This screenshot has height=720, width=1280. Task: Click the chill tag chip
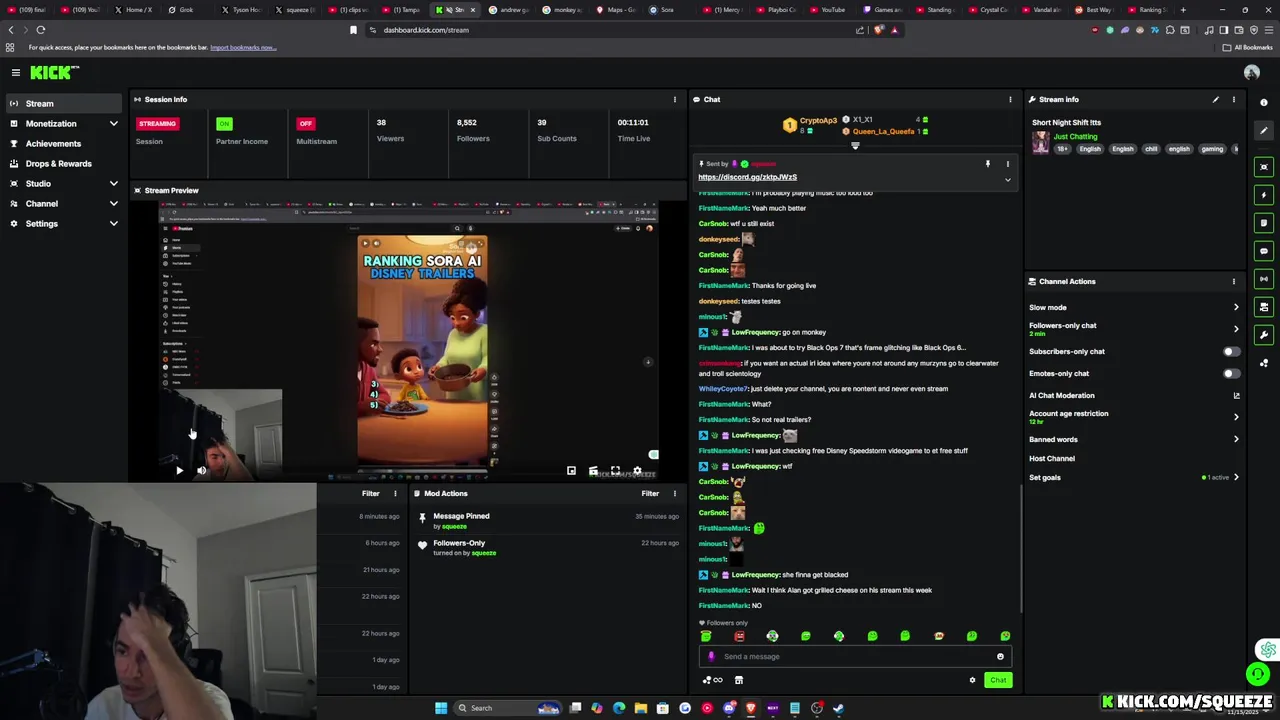1151,149
